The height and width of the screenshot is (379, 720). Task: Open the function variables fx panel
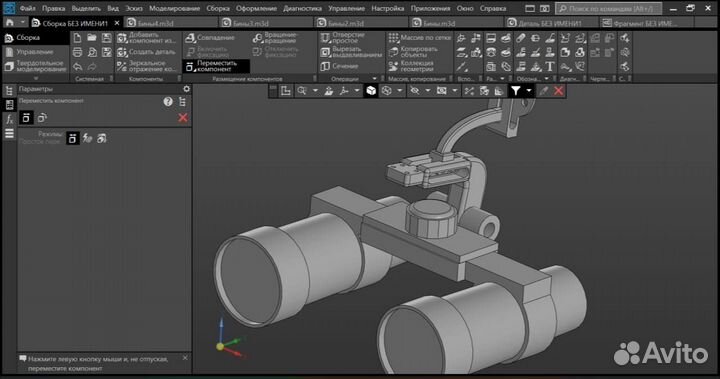9,119
